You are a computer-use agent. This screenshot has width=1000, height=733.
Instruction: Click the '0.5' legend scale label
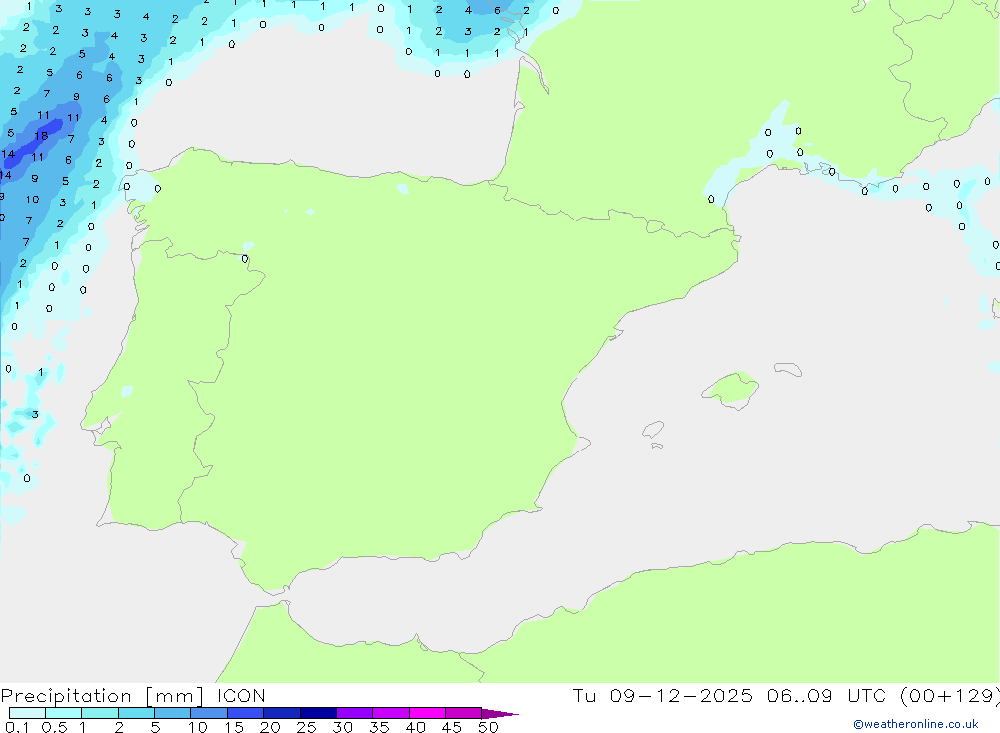tap(54, 727)
